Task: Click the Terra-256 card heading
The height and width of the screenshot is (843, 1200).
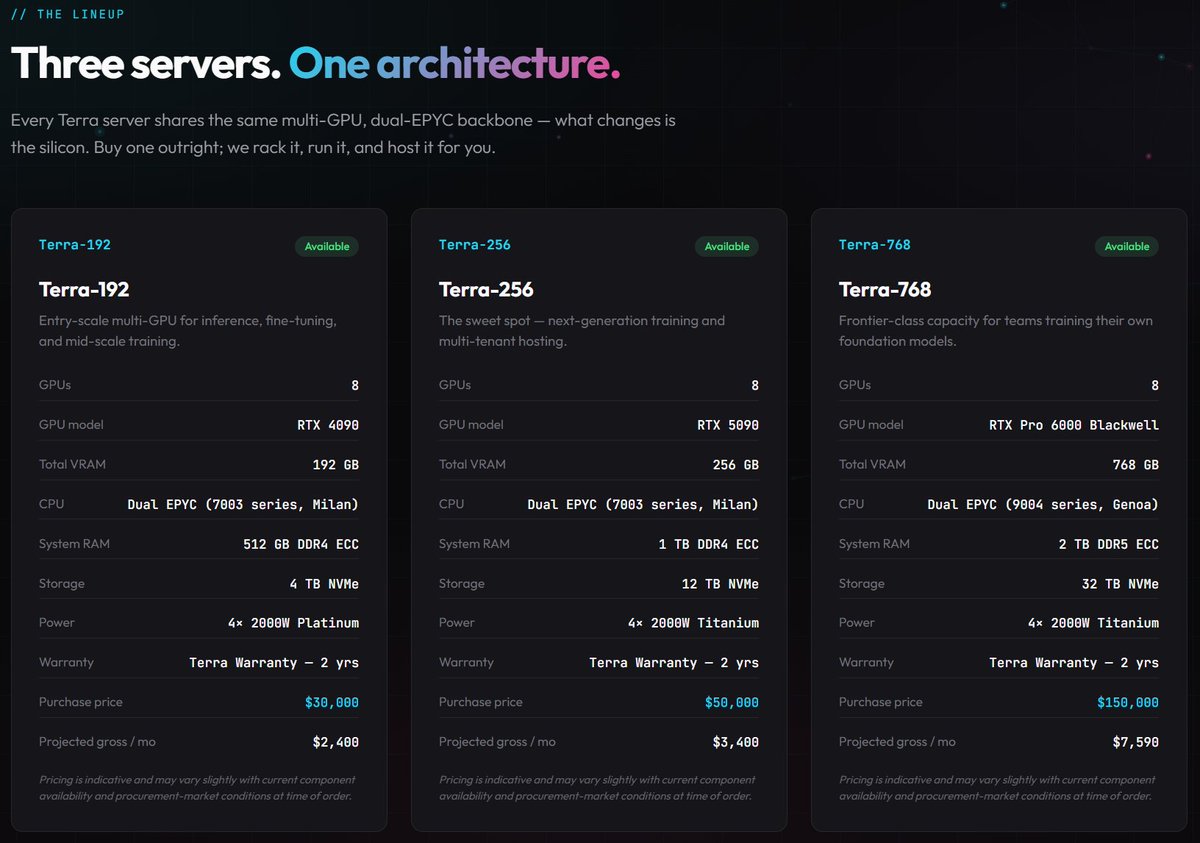Action: coord(486,290)
